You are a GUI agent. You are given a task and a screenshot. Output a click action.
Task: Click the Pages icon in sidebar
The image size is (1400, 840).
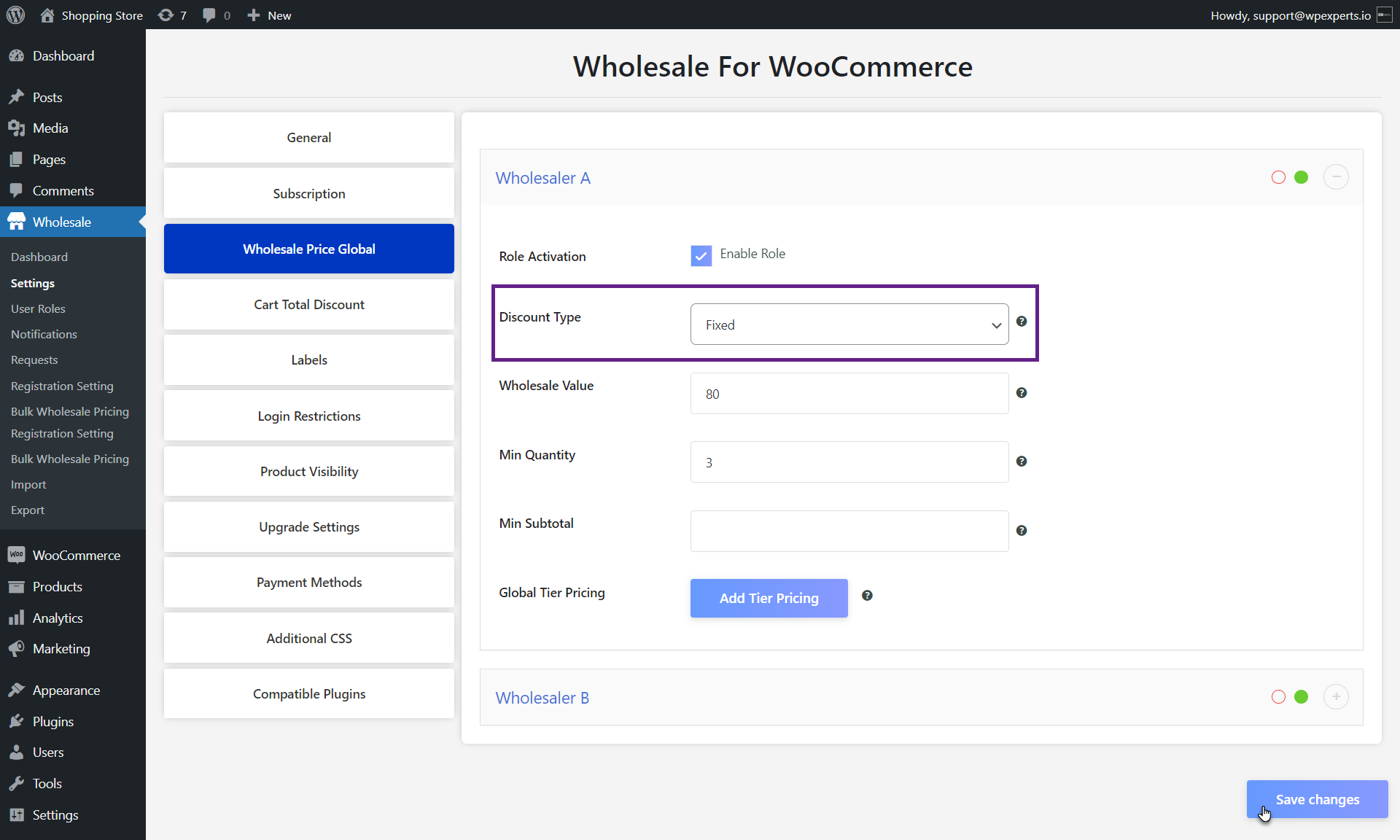pyautogui.click(x=16, y=160)
